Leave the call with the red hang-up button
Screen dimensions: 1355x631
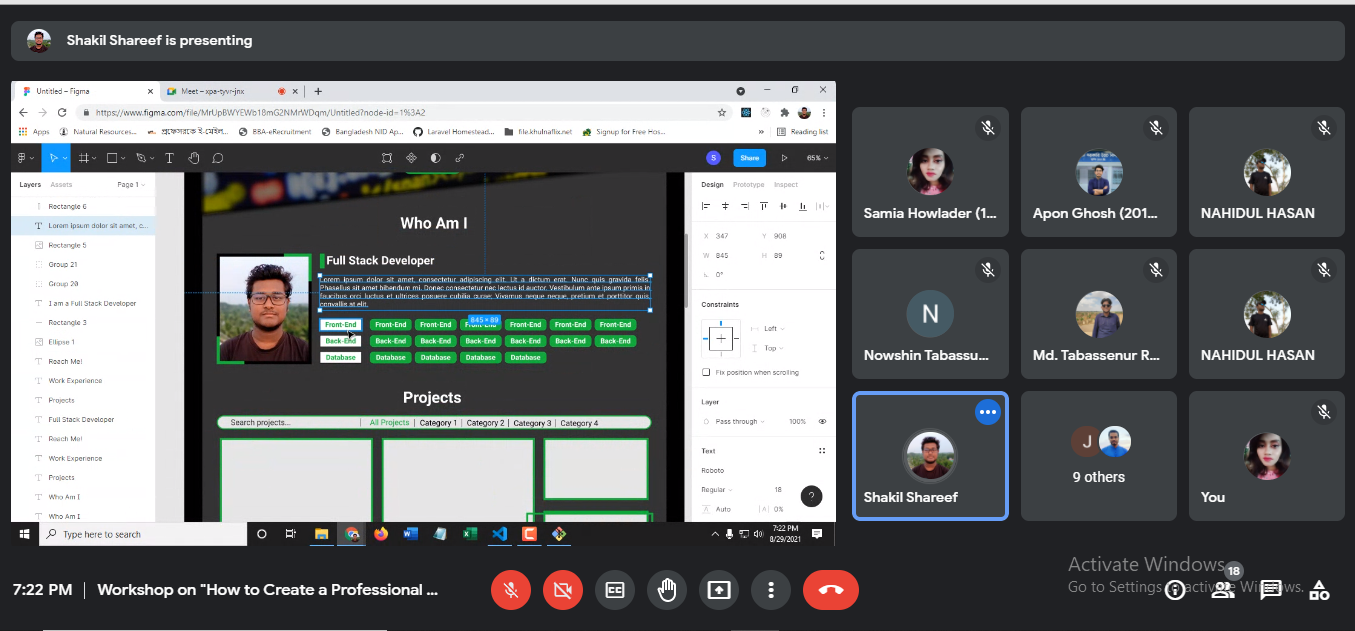(830, 590)
